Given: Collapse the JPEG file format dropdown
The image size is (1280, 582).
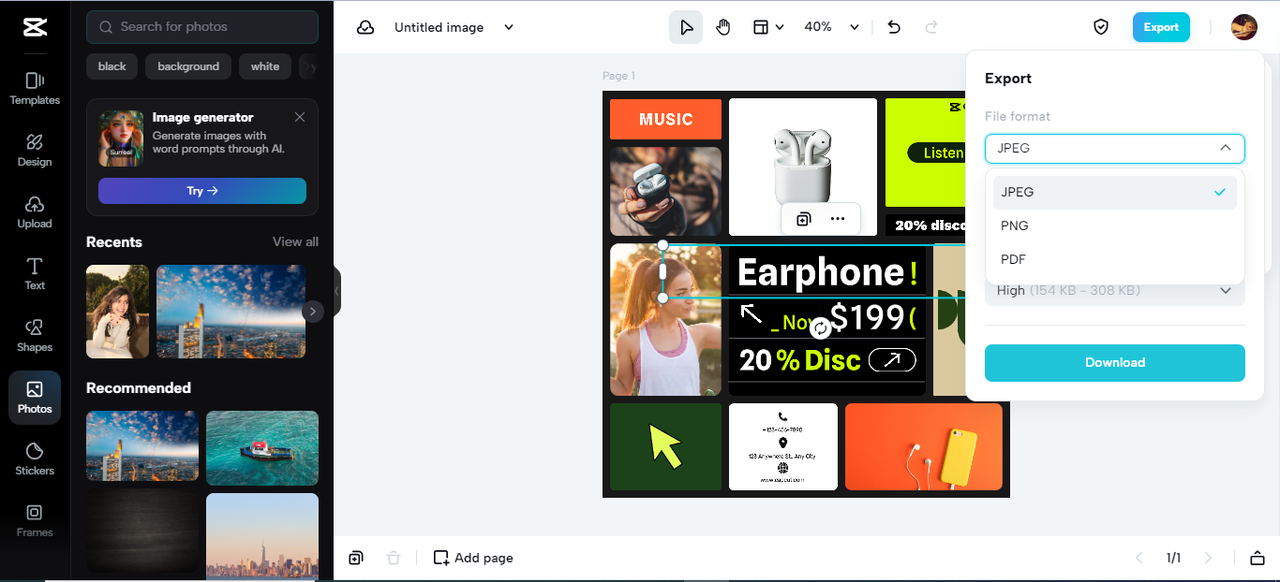Looking at the screenshot, I should coord(1115,148).
